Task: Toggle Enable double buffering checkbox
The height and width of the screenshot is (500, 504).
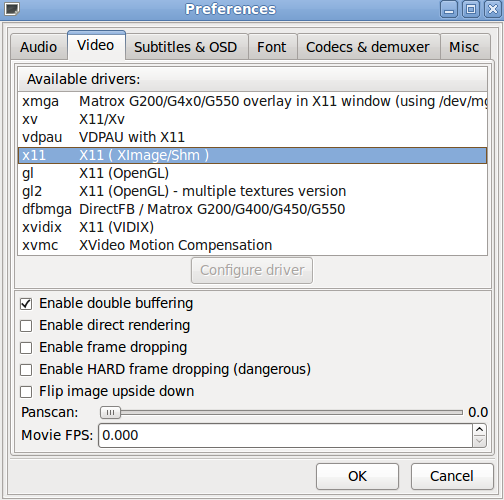Action: click(26, 304)
